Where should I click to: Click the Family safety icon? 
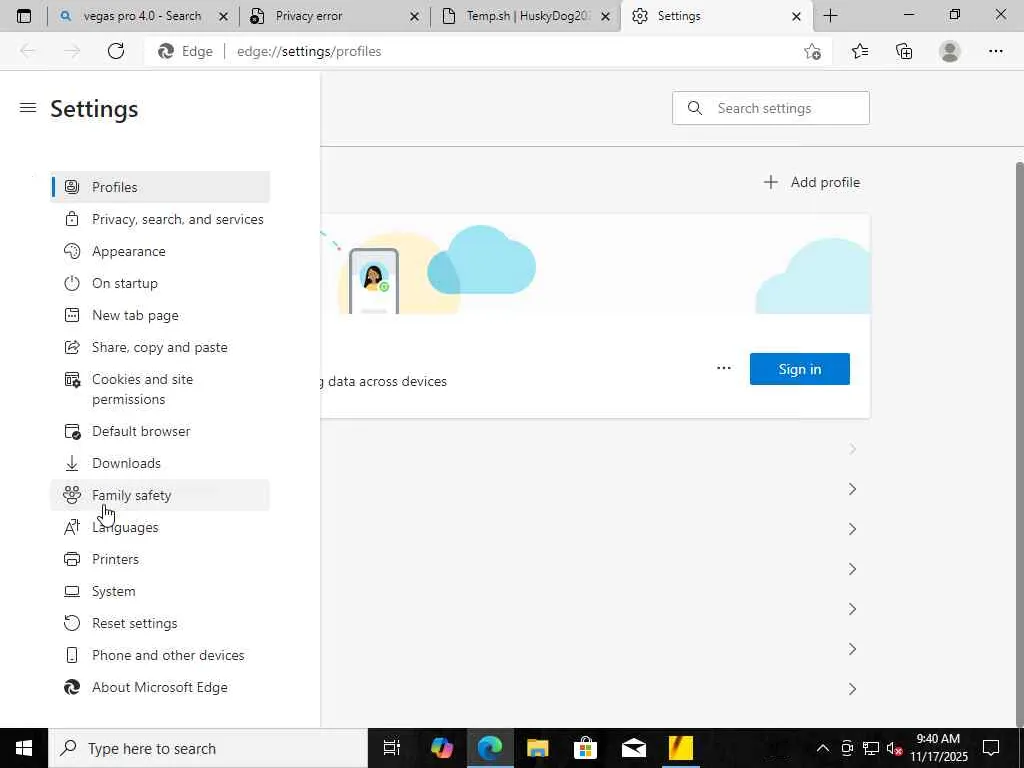tap(72, 496)
